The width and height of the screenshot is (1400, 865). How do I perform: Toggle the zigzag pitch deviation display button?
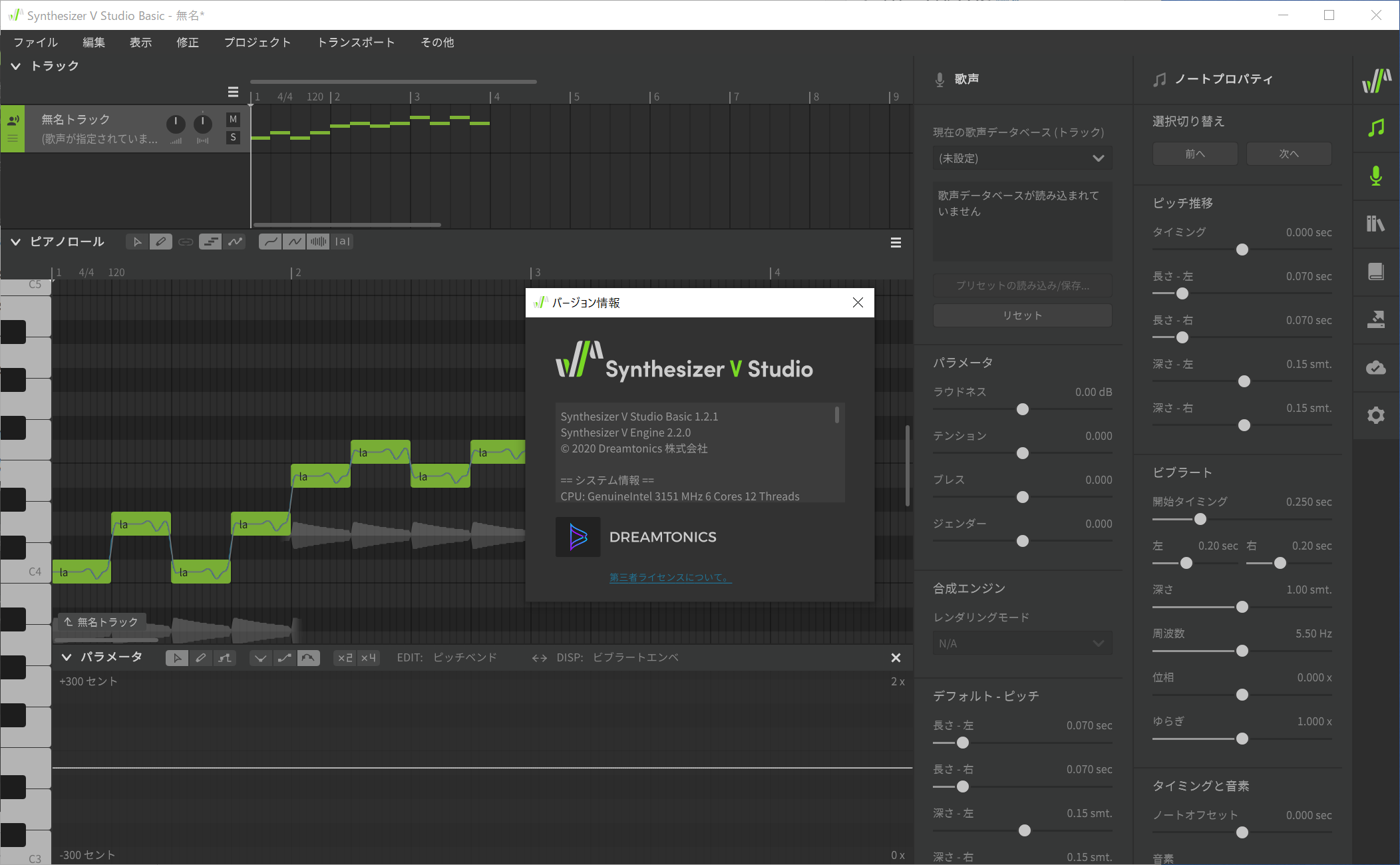pyautogui.click(x=294, y=242)
